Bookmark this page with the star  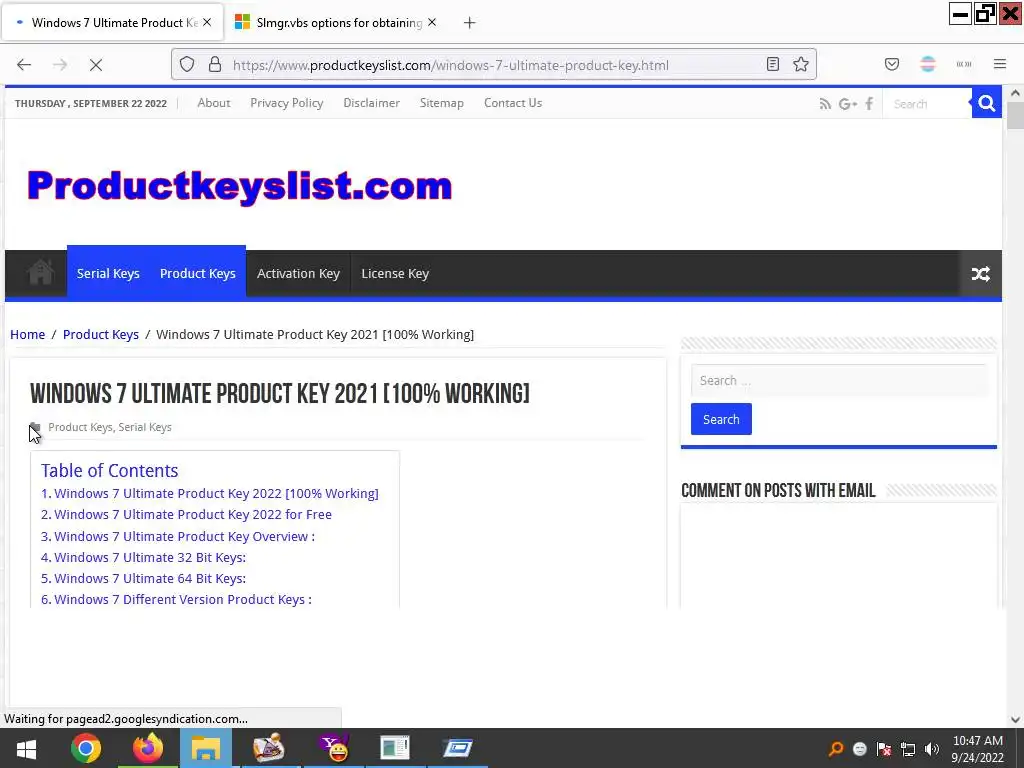(x=801, y=64)
